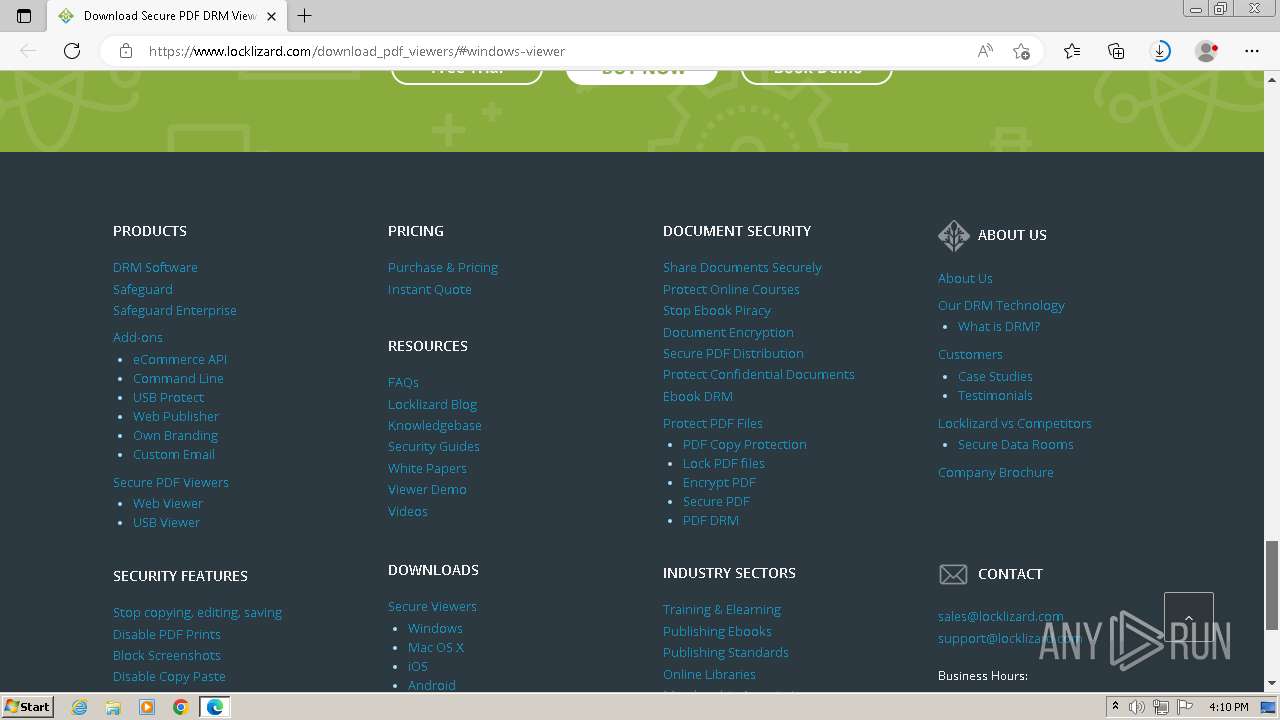The width and height of the screenshot is (1280, 720).
Task: Open Training & Elearning link
Action: (722, 609)
